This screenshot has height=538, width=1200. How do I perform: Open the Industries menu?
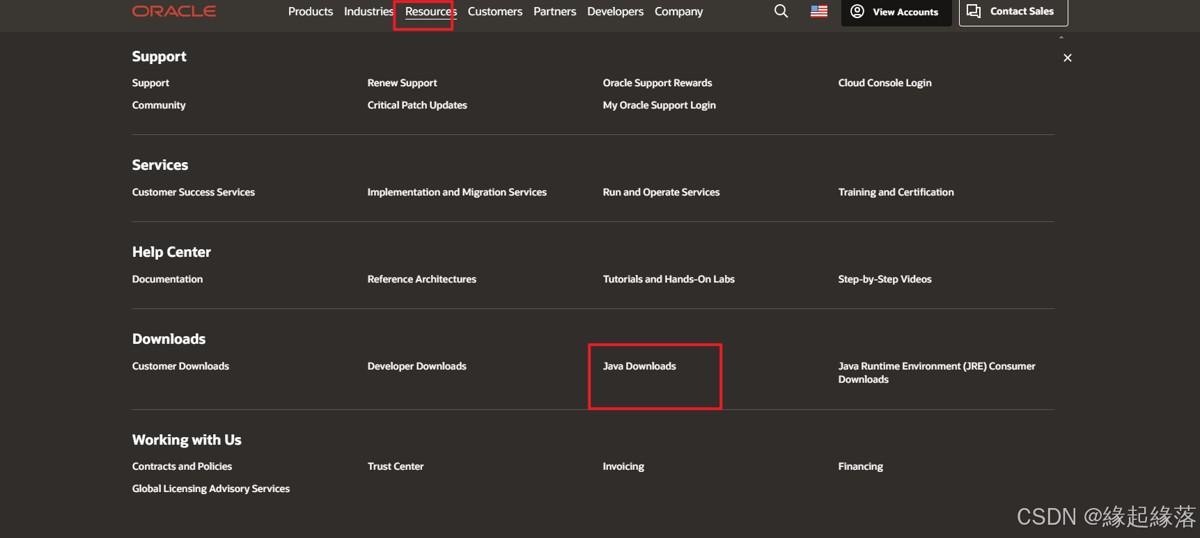pyautogui.click(x=368, y=12)
